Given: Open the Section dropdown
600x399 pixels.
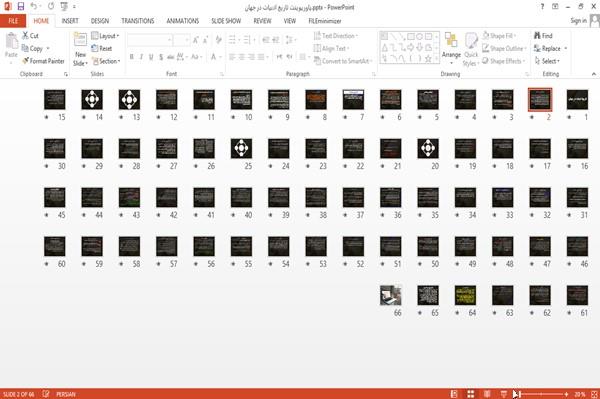Looking at the screenshot, I should point(106,61).
